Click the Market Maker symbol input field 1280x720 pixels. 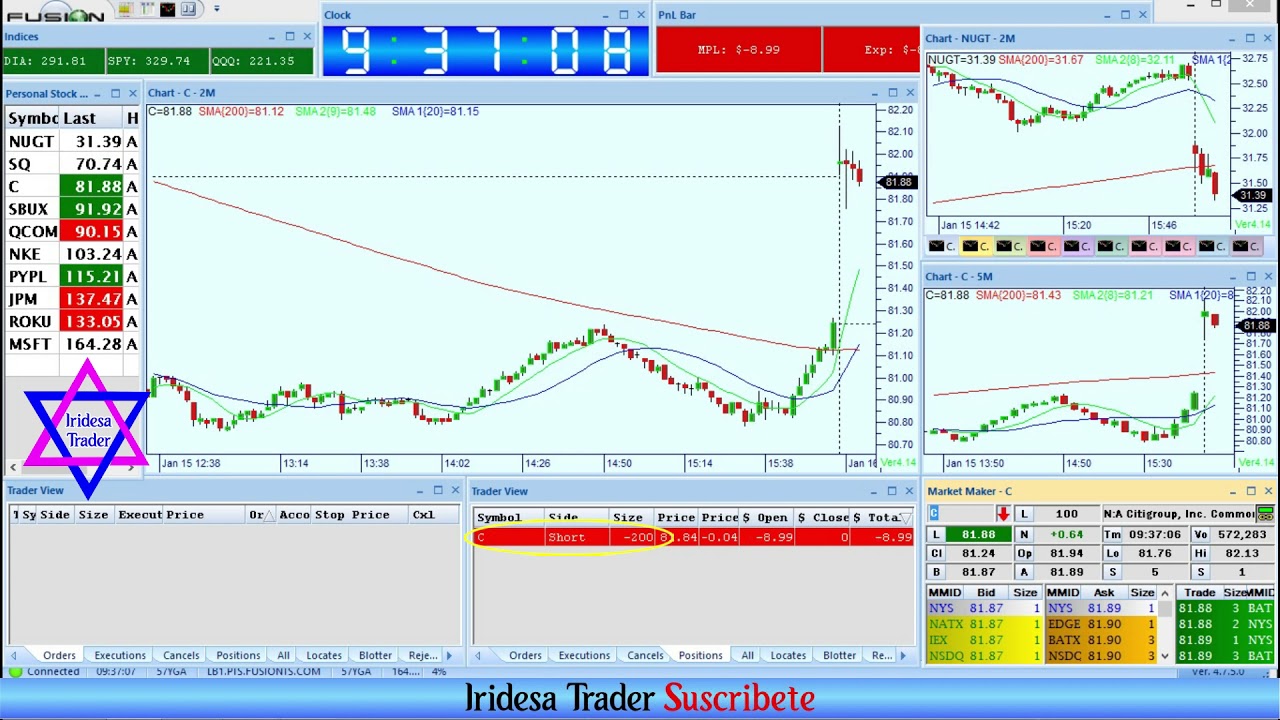click(963, 514)
